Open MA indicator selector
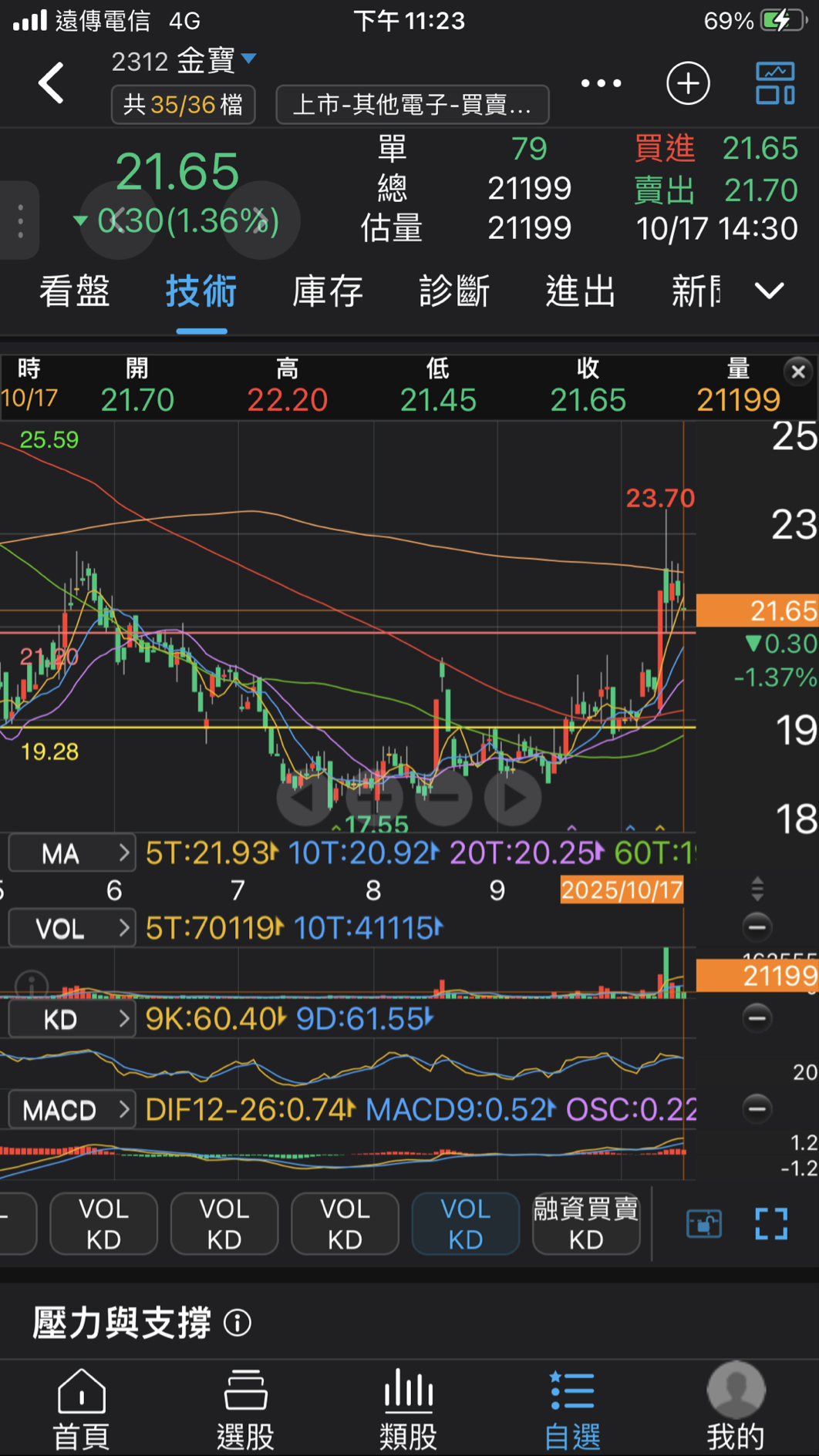Viewport: 819px width, 1456px height. 72,853
